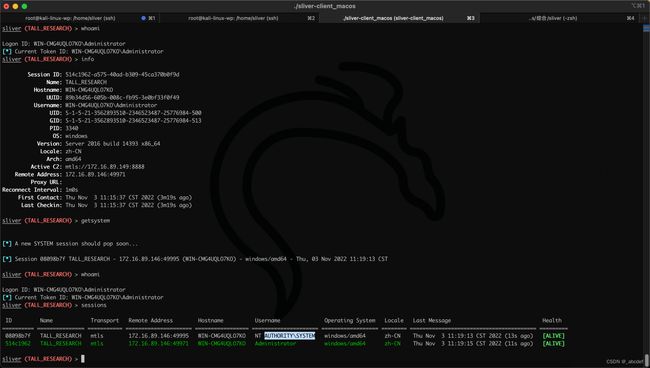650x368 pixels.
Task: Click the GID value ending in 513
Action: [x=133, y=121]
